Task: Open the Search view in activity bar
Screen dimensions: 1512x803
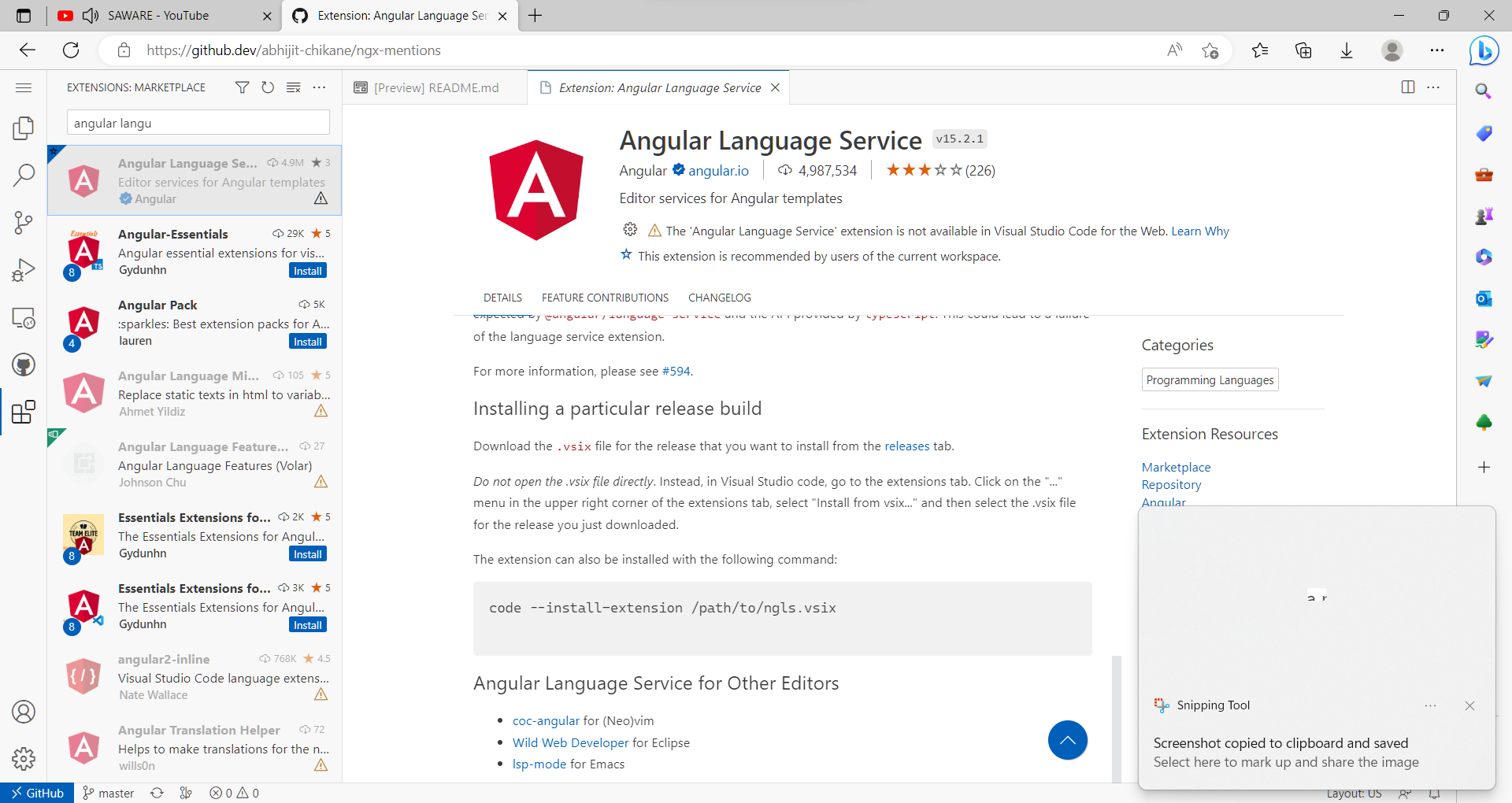Action: pos(24,175)
